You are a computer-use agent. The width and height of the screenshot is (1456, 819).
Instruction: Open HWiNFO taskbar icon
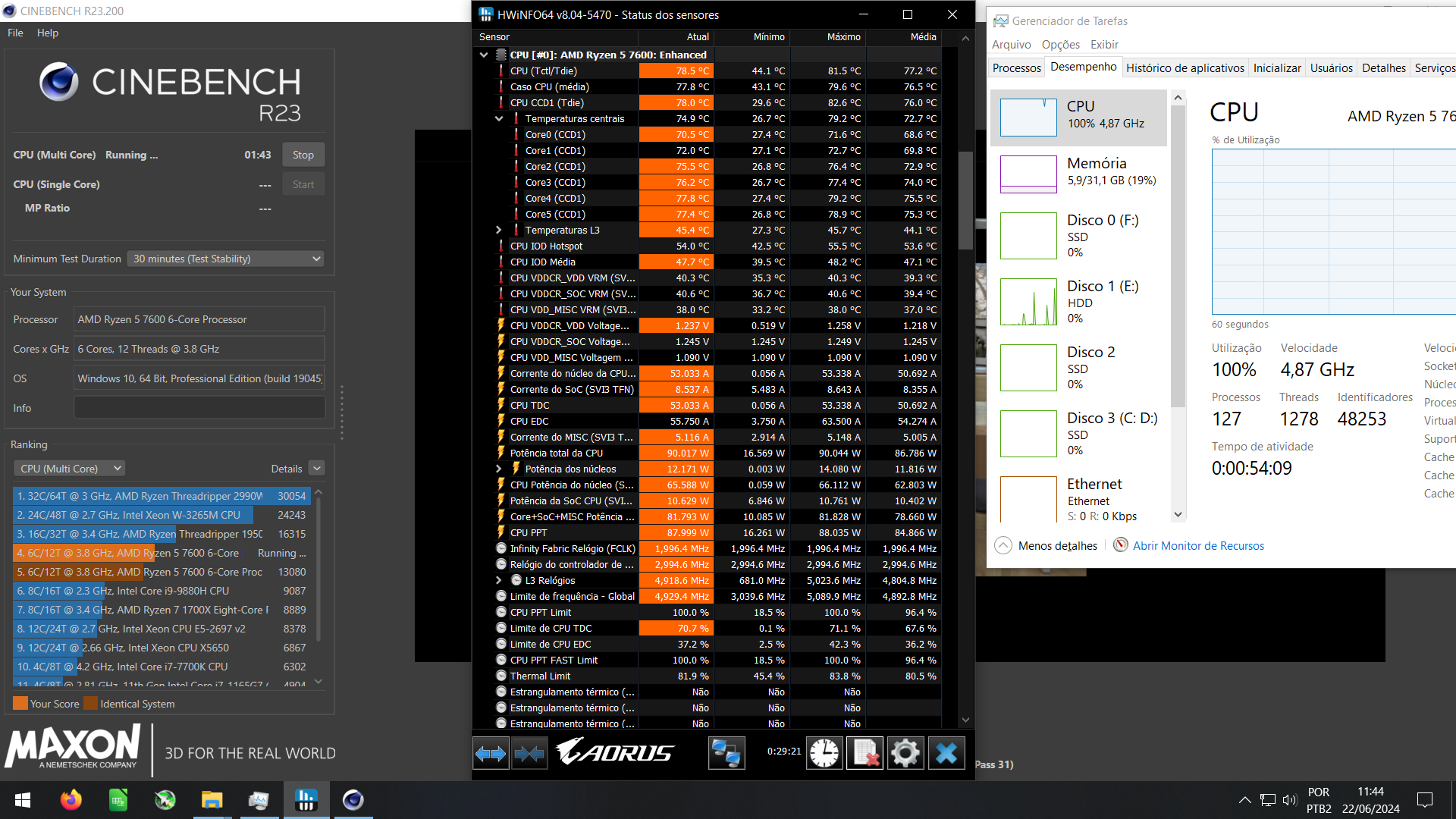coord(306,800)
